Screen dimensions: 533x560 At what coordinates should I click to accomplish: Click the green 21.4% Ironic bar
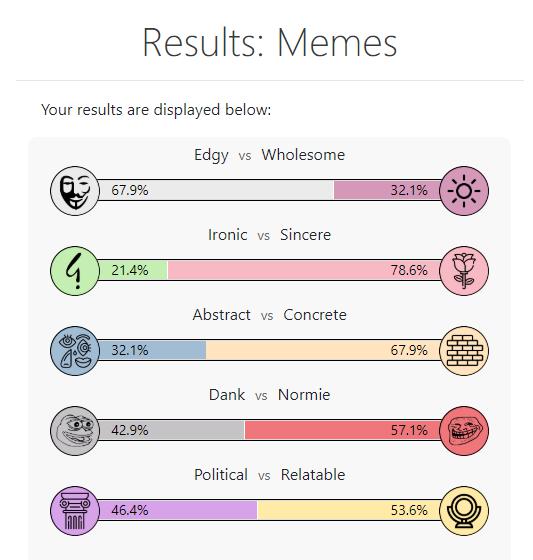(133, 270)
